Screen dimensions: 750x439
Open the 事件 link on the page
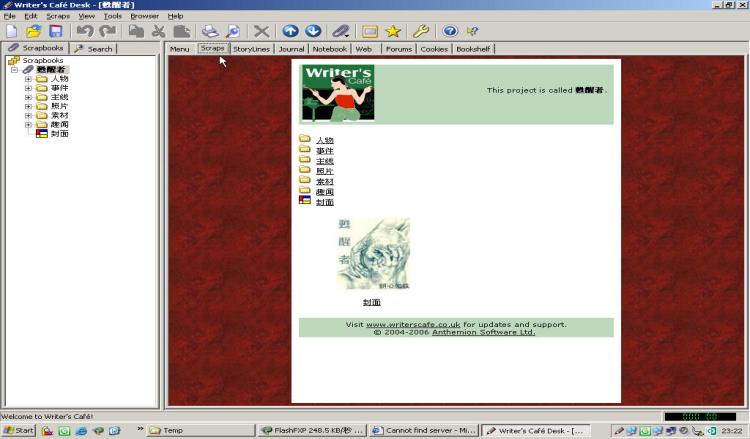[325, 151]
